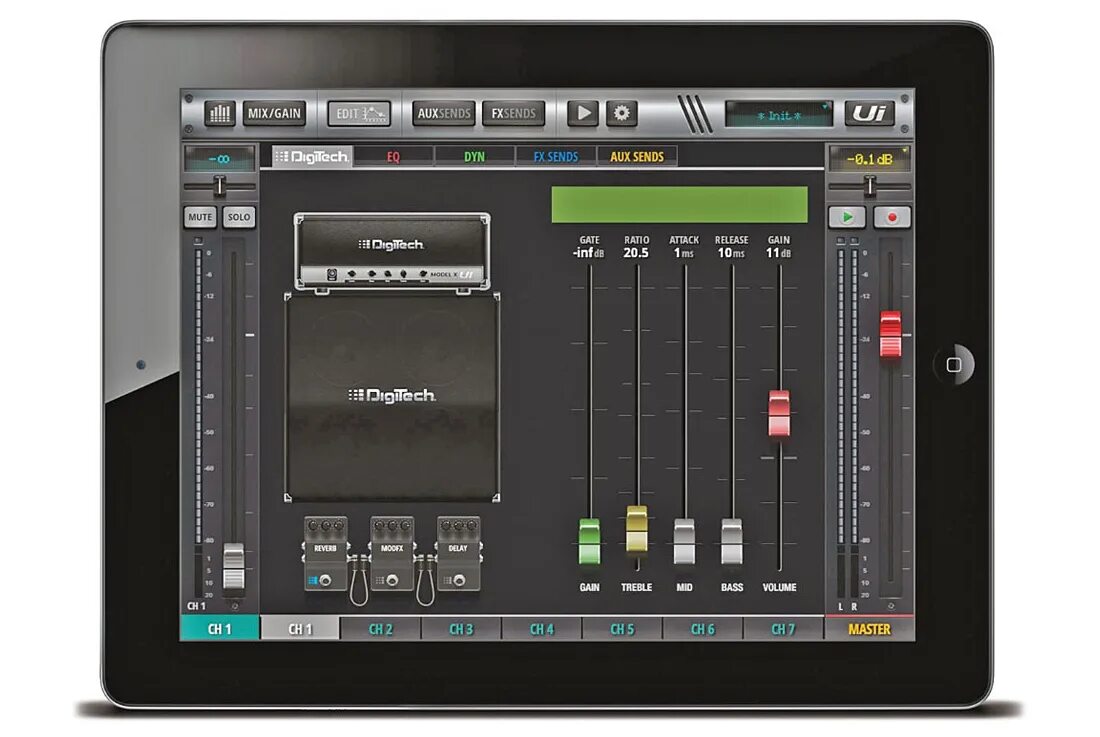The width and height of the screenshot is (1100, 737).
Task: Open the MIX/GAIN view
Action: (274, 113)
